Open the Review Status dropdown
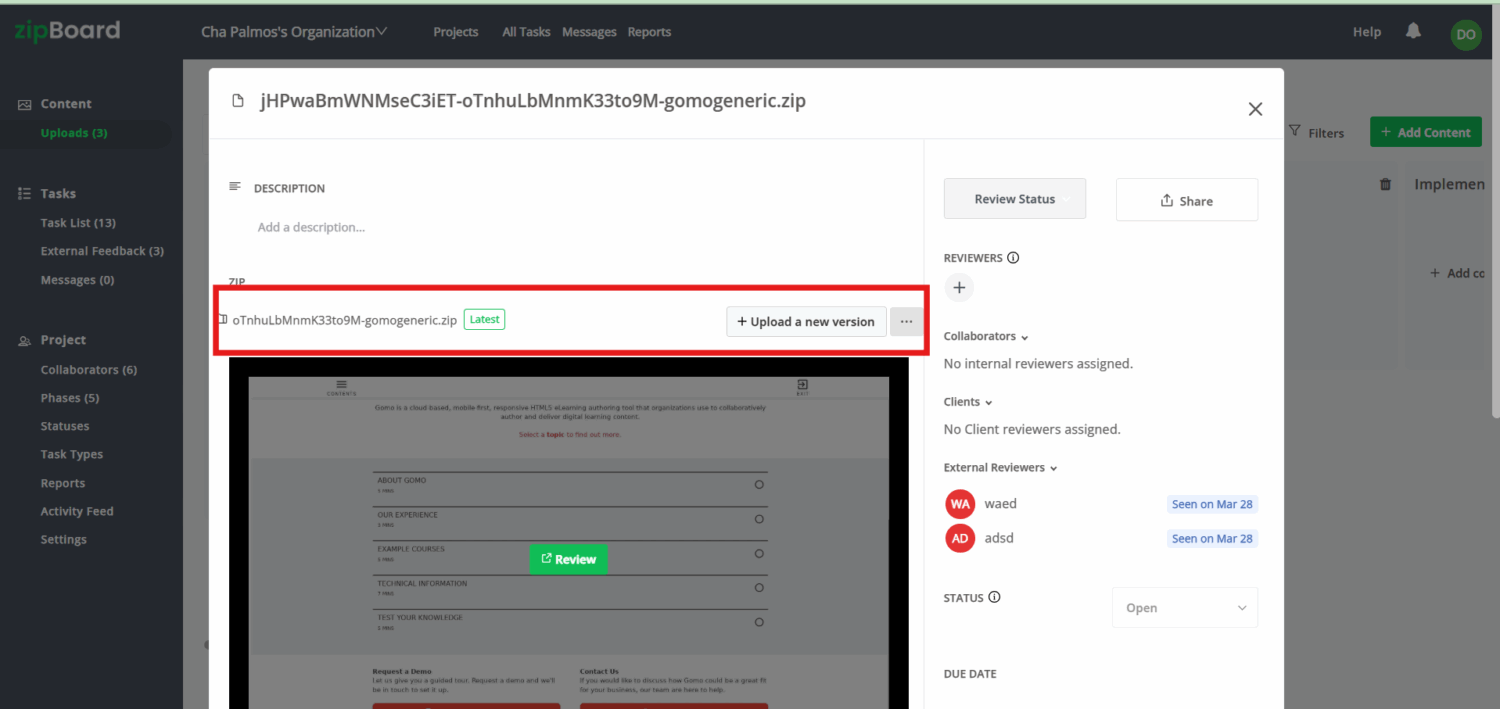 pos(1015,199)
